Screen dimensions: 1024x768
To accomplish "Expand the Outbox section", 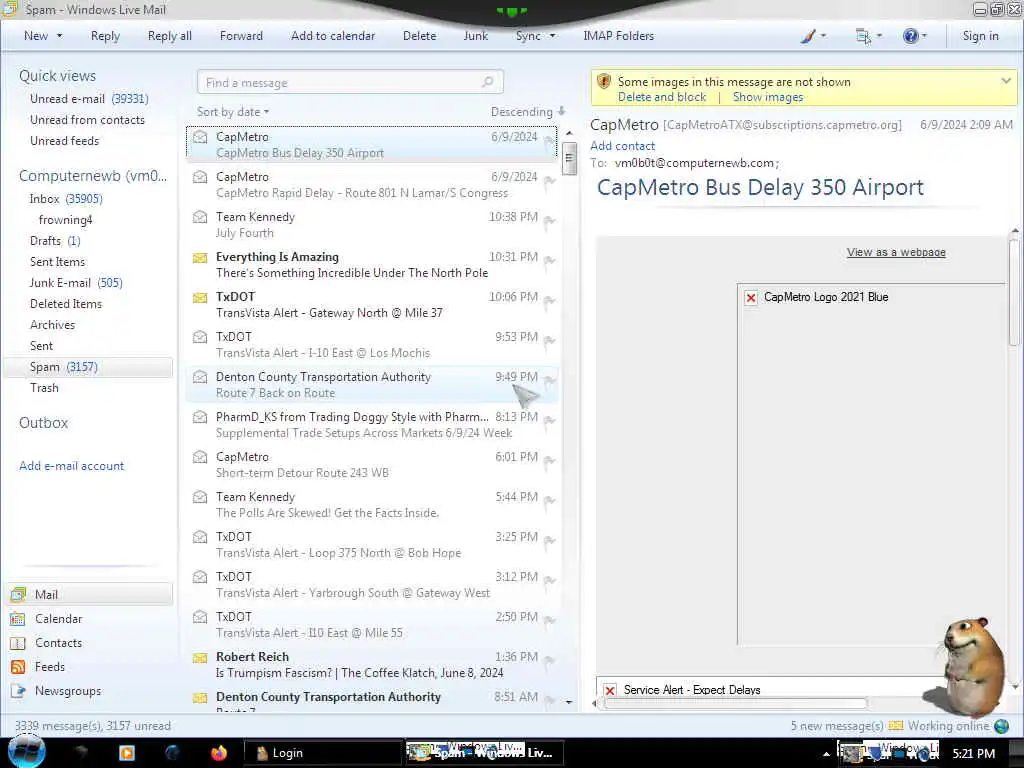I will coord(44,423).
